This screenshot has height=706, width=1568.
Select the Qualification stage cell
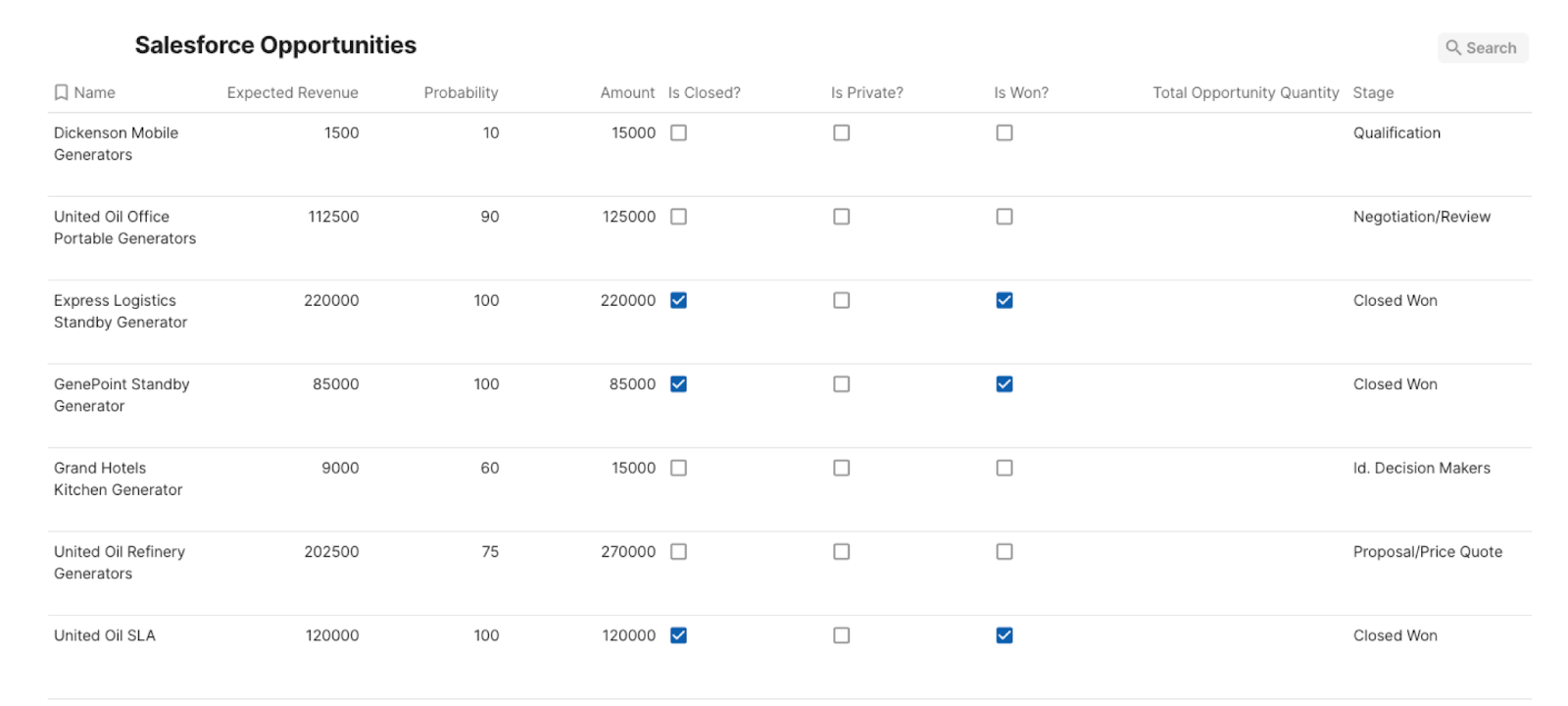coord(1396,132)
